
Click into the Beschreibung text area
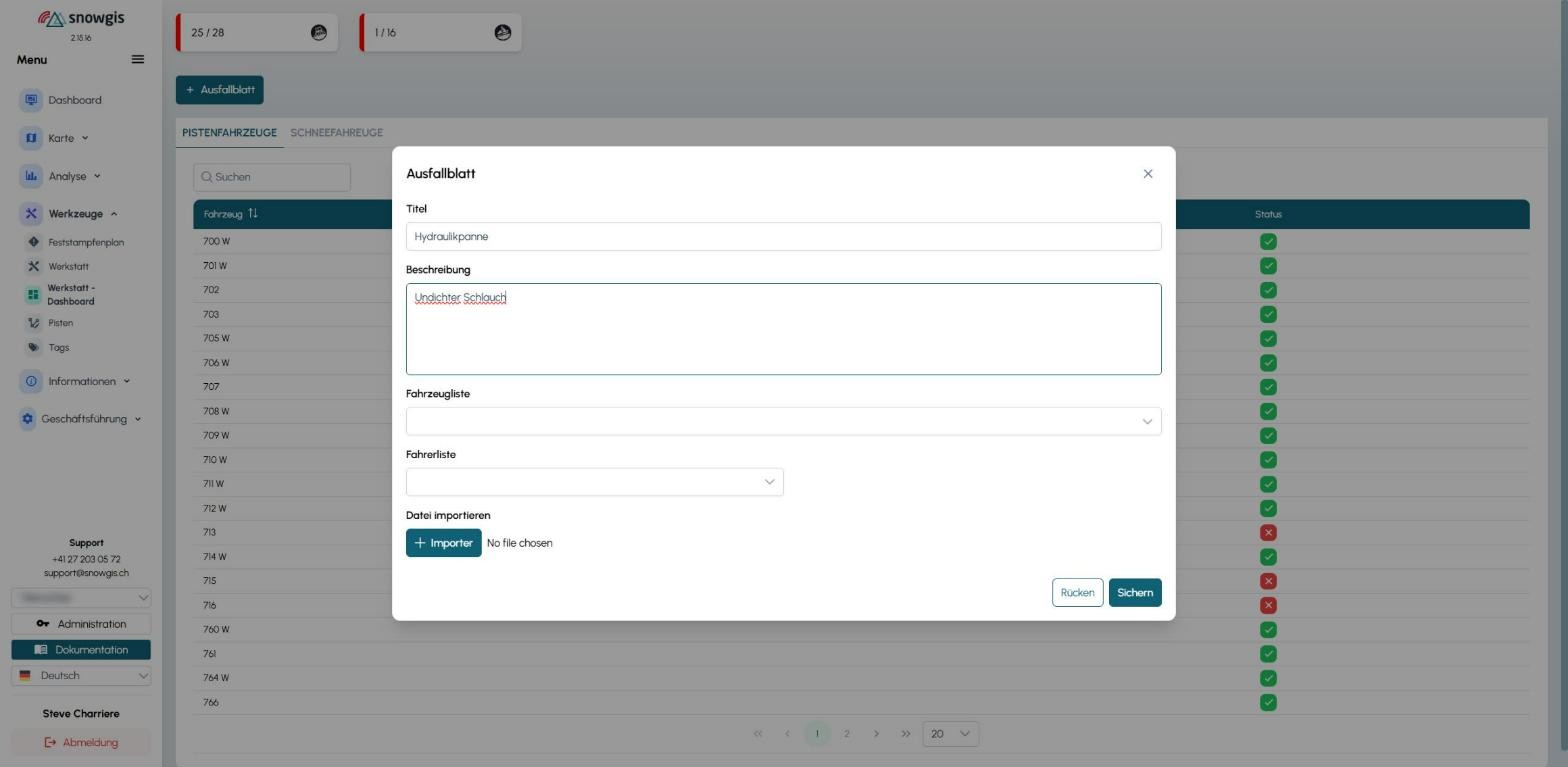(783, 329)
